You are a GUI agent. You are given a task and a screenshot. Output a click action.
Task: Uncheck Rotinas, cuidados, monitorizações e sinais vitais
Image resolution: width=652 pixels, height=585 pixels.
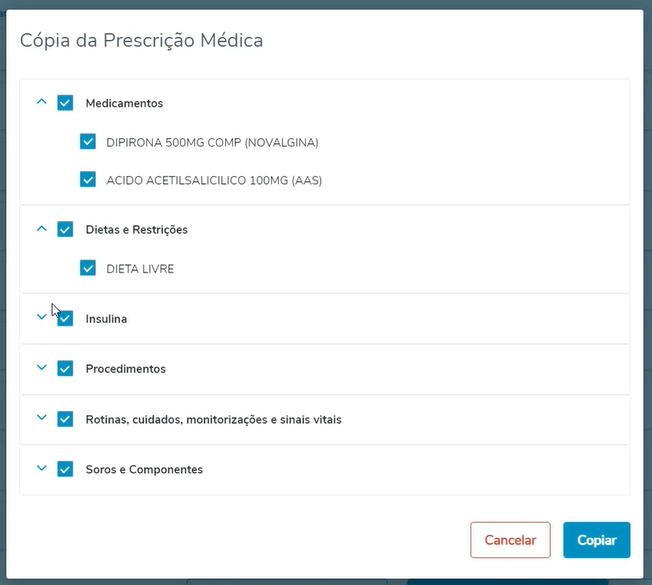[x=65, y=419]
